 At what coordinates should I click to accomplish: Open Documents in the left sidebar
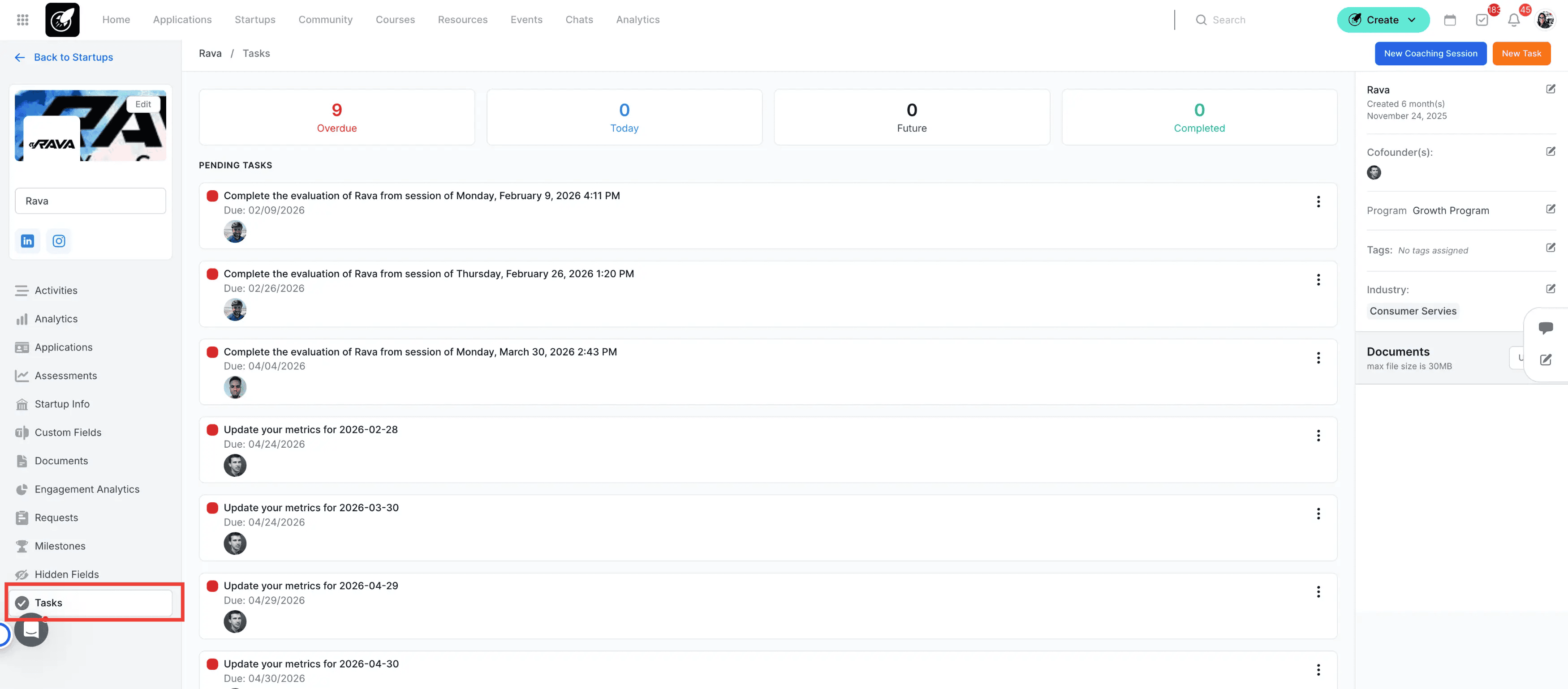pos(90,461)
